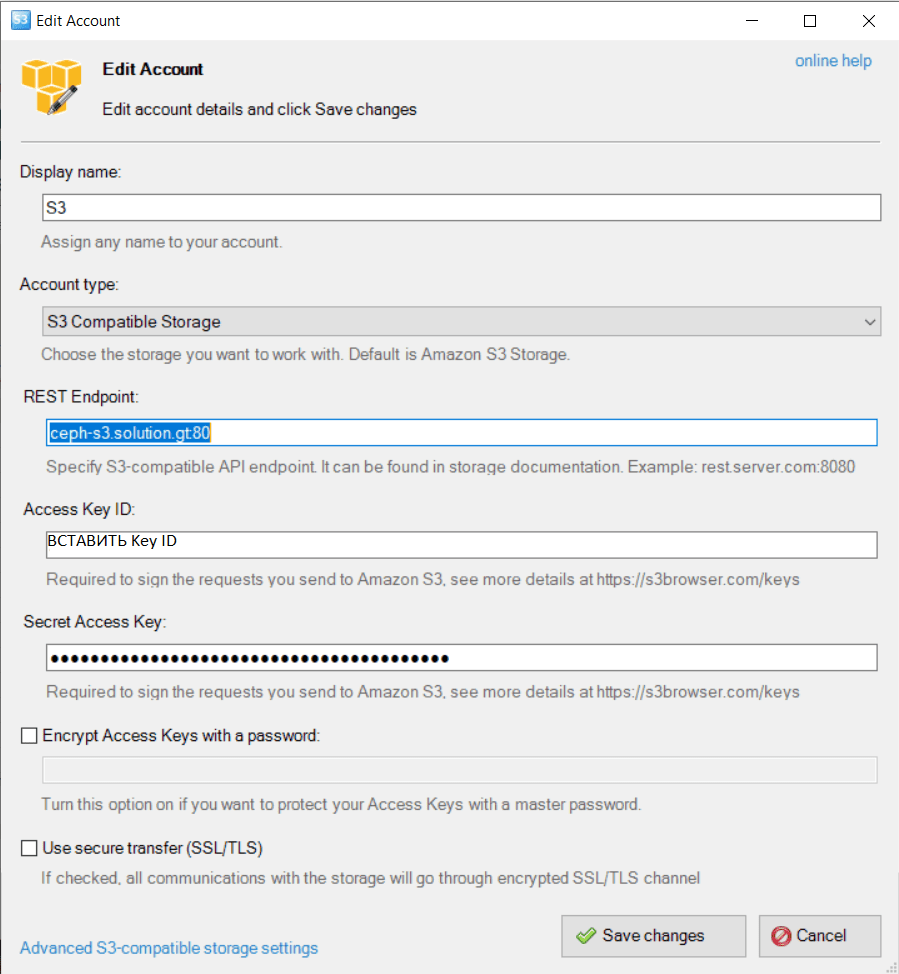Toggle Use secure transfer (SSL/TLS) checkbox
Image resolution: width=899 pixels, height=974 pixels.
pos(29,849)
